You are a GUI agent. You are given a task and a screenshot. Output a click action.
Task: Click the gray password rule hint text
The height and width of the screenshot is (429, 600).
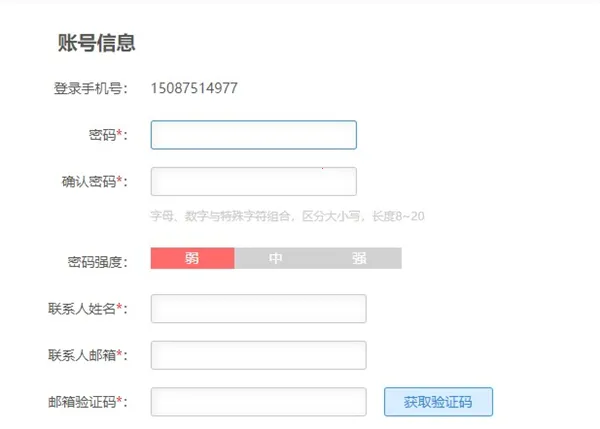click(287, 216)
